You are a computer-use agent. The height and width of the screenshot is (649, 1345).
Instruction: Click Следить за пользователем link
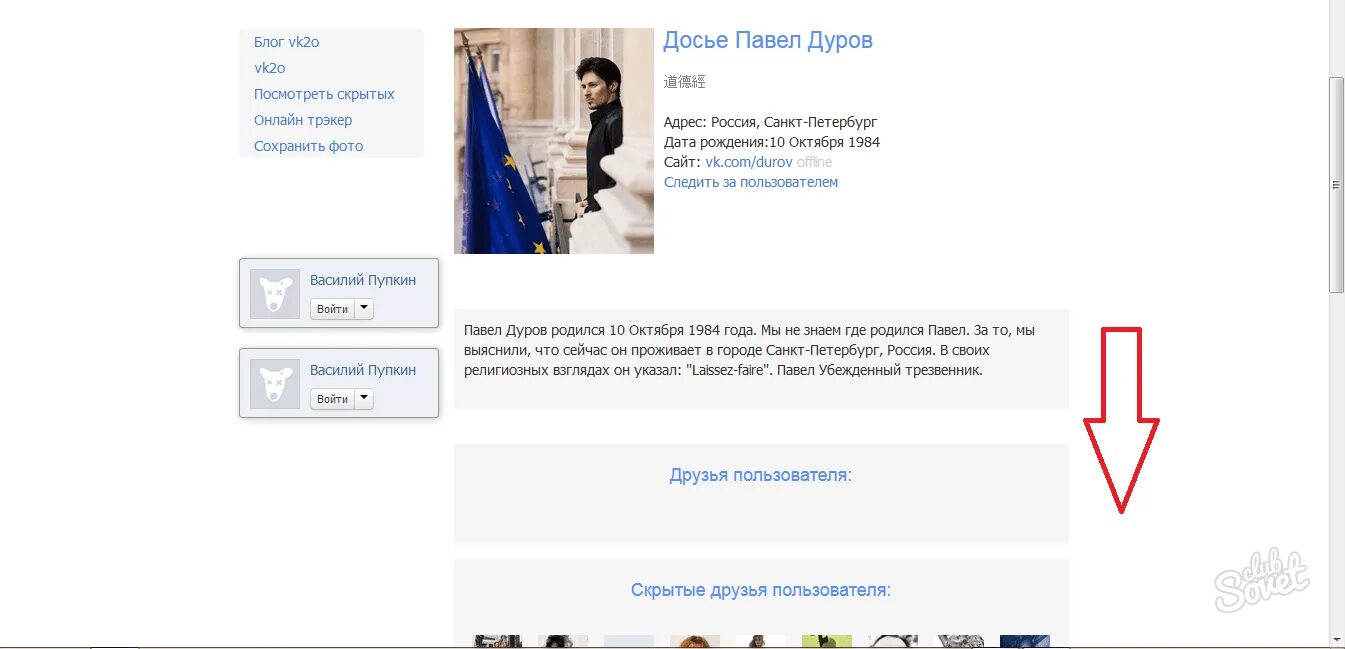[x=751, y=182]
